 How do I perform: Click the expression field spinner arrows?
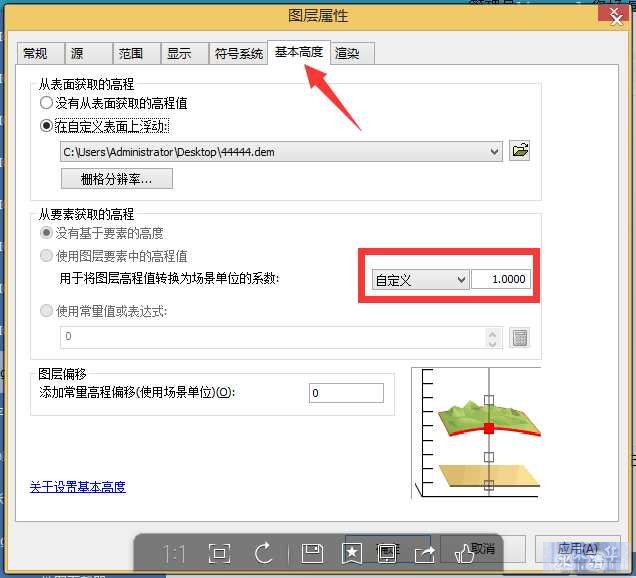[x=492, y=338]
